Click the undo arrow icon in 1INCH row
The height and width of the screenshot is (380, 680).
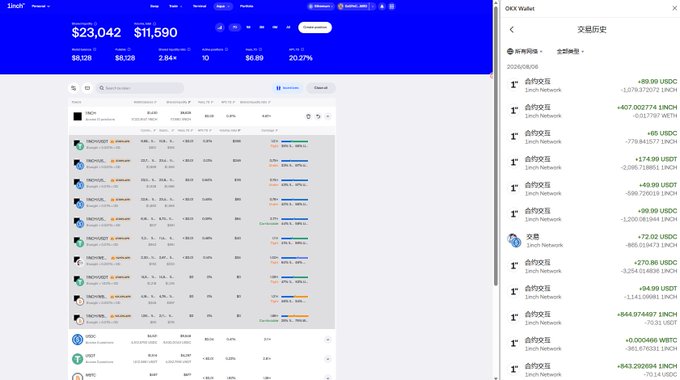coord(318,116)
